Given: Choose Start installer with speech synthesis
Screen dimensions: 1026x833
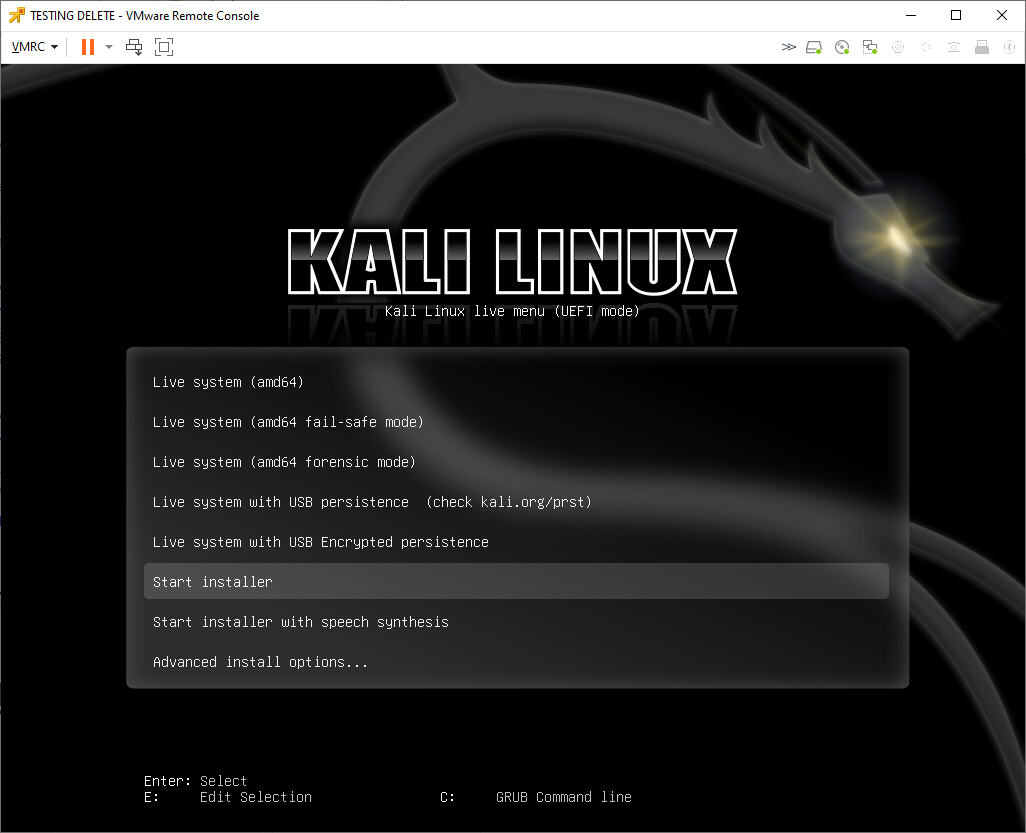Looking at the screenshot, I should coord(300,622).
